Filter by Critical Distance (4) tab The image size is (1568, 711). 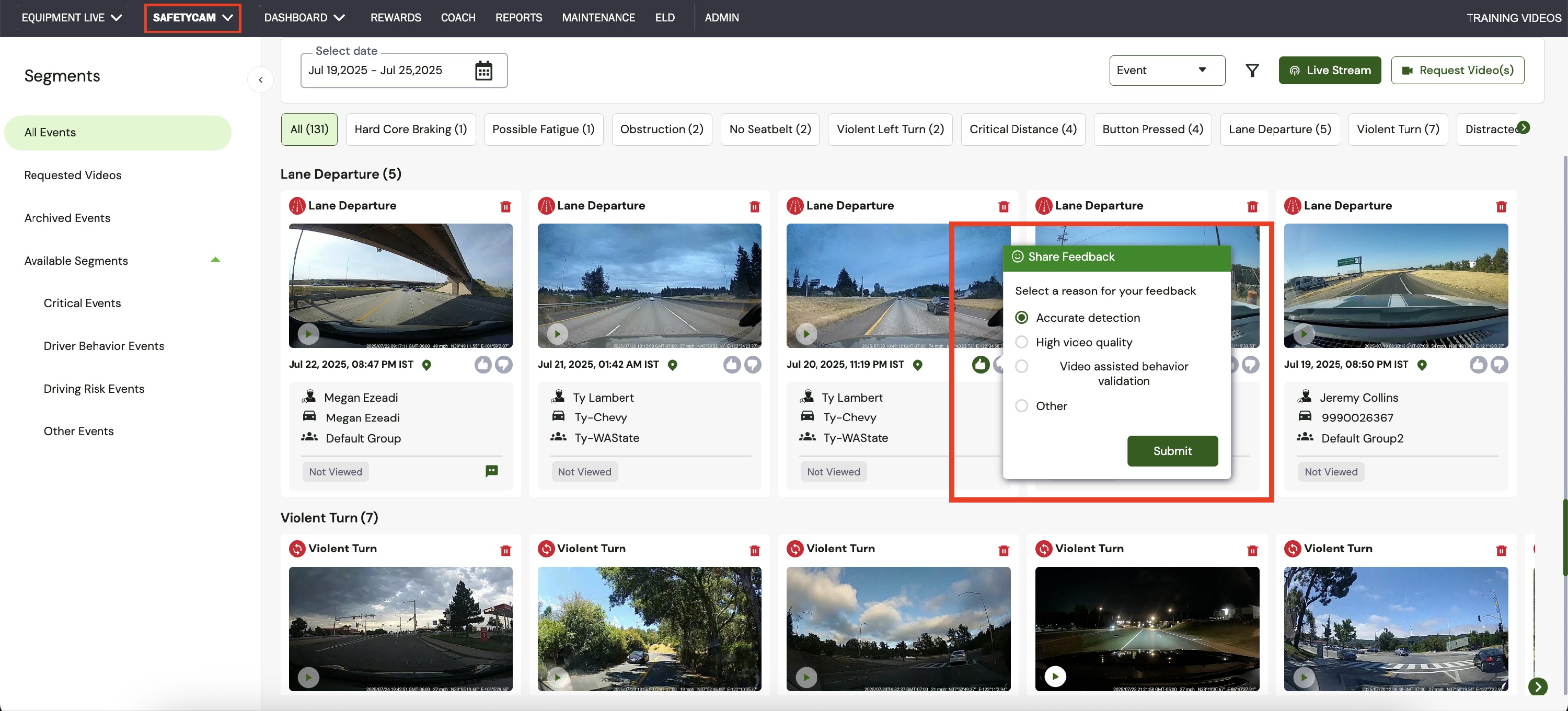(1023, 129)
